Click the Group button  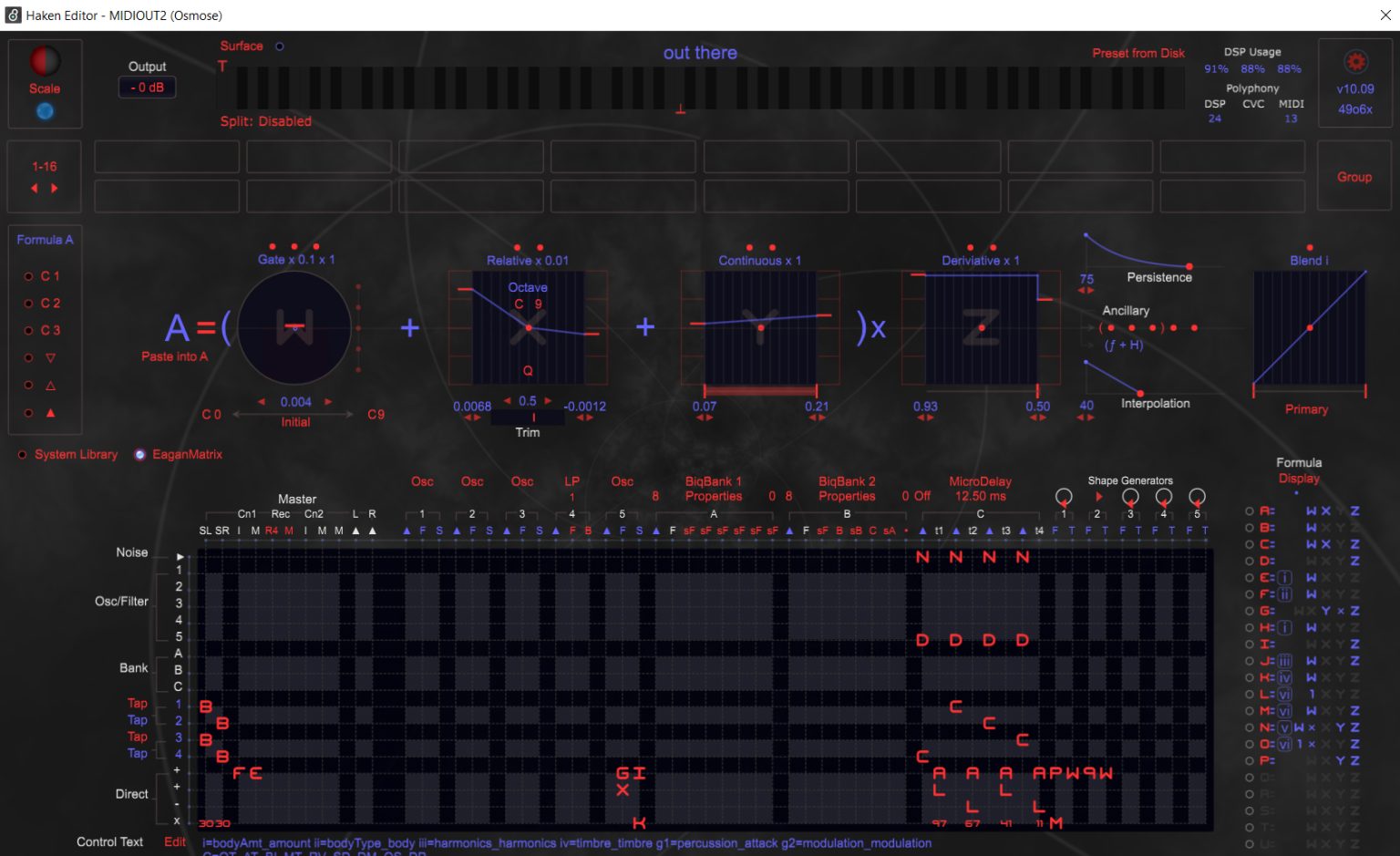tap(1354, 176)
